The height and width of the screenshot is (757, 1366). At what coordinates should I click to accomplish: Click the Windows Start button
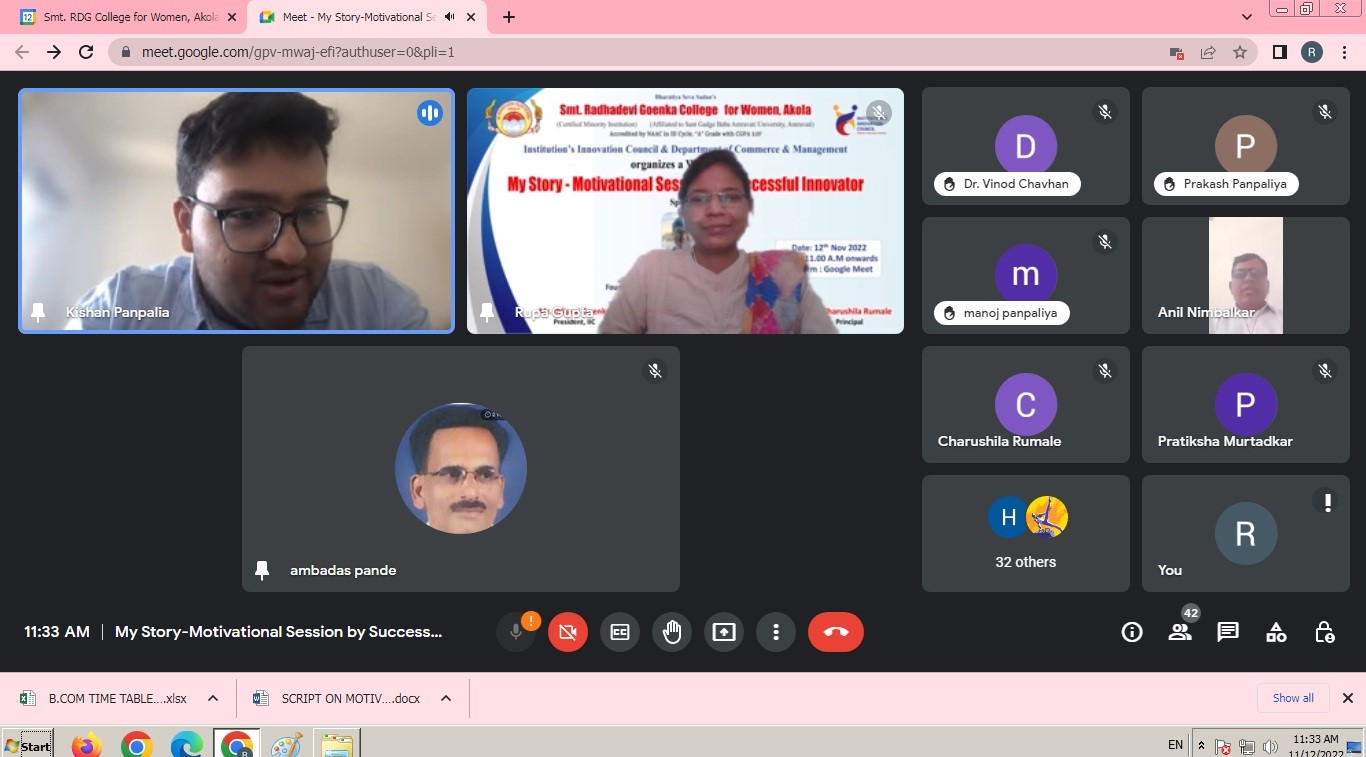(28, 745)
